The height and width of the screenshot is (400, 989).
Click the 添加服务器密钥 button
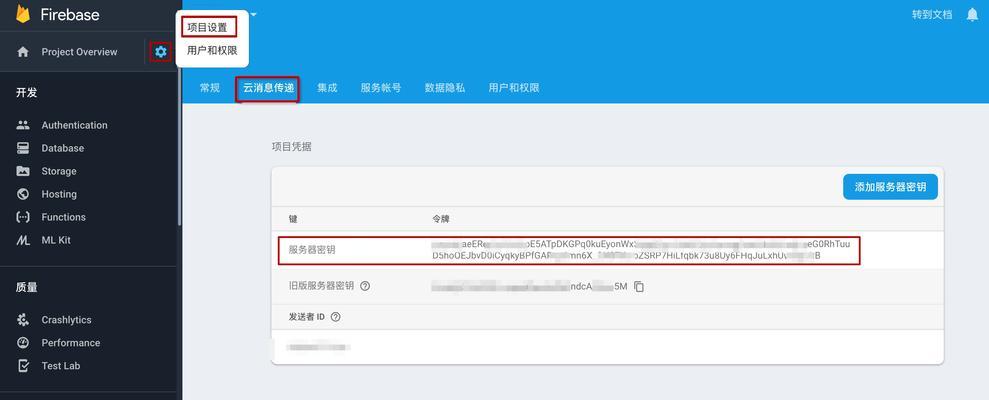pyautogui.click(x=890, y=187)
